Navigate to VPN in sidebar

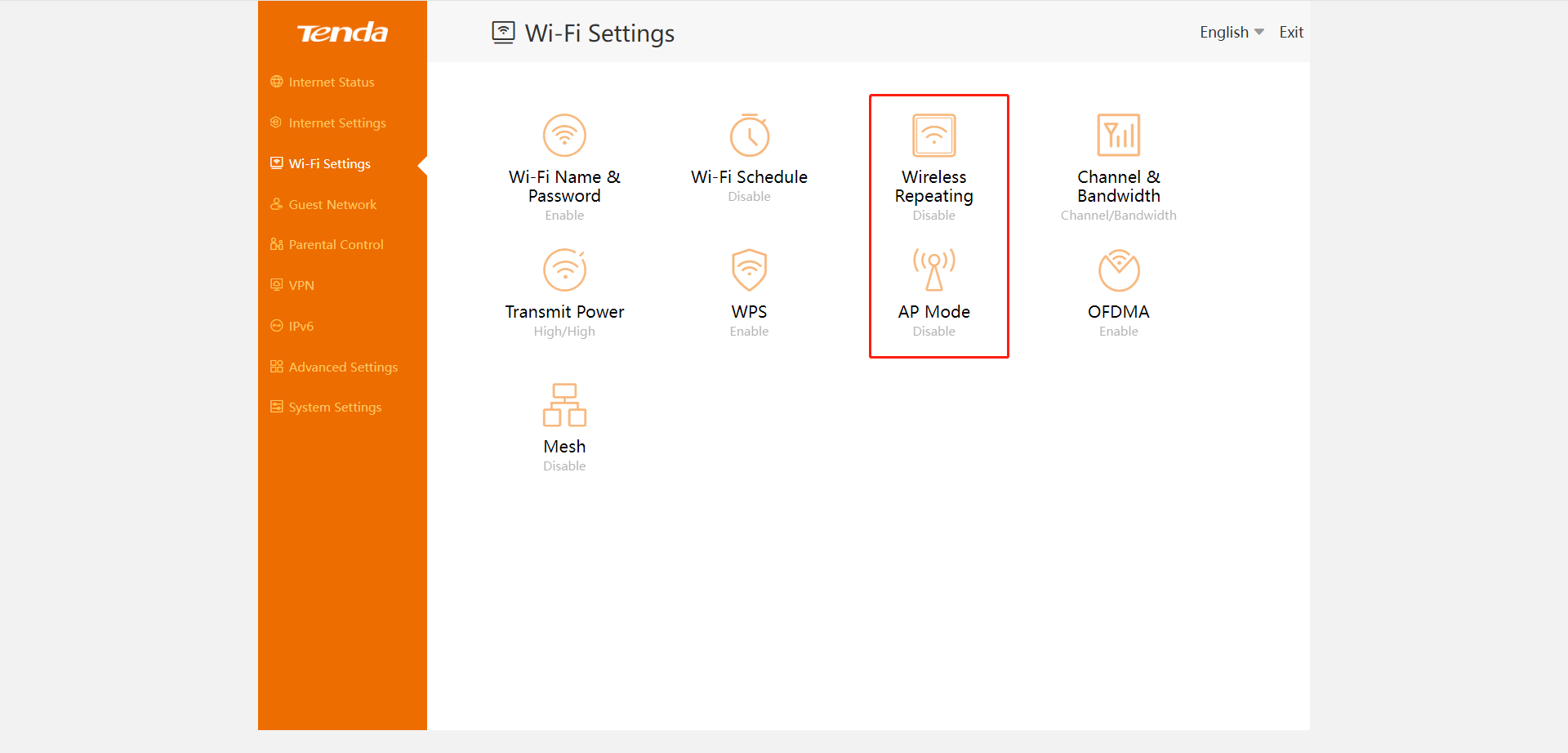(x=301, y=286)
